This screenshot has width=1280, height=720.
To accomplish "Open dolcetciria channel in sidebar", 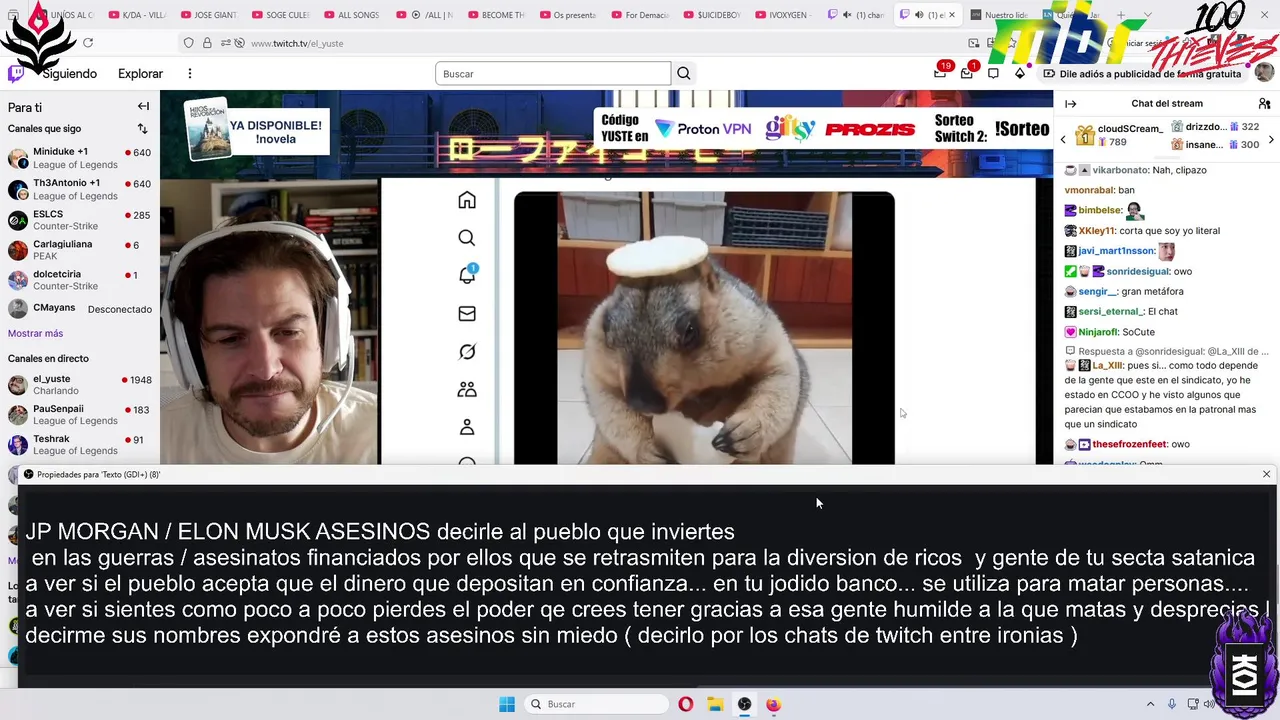I will tap(80, 280).
